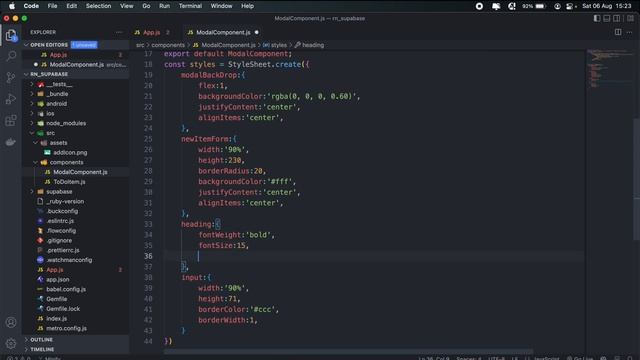Open the battery status in menu bar
640x360 pixels.
pyautogui.click(x=534, y=6)
